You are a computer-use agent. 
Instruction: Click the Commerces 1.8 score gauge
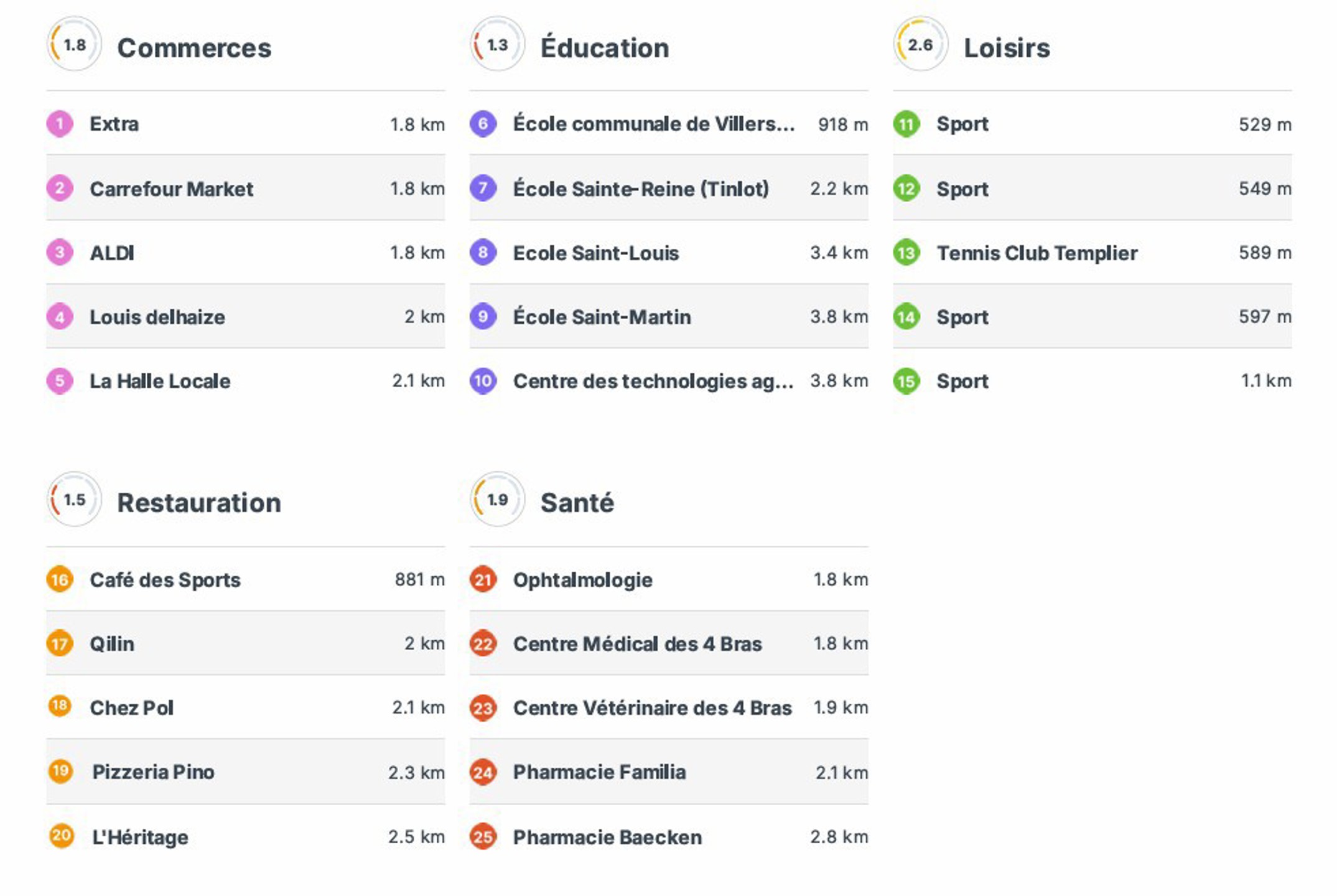click(x=74, y=45)
